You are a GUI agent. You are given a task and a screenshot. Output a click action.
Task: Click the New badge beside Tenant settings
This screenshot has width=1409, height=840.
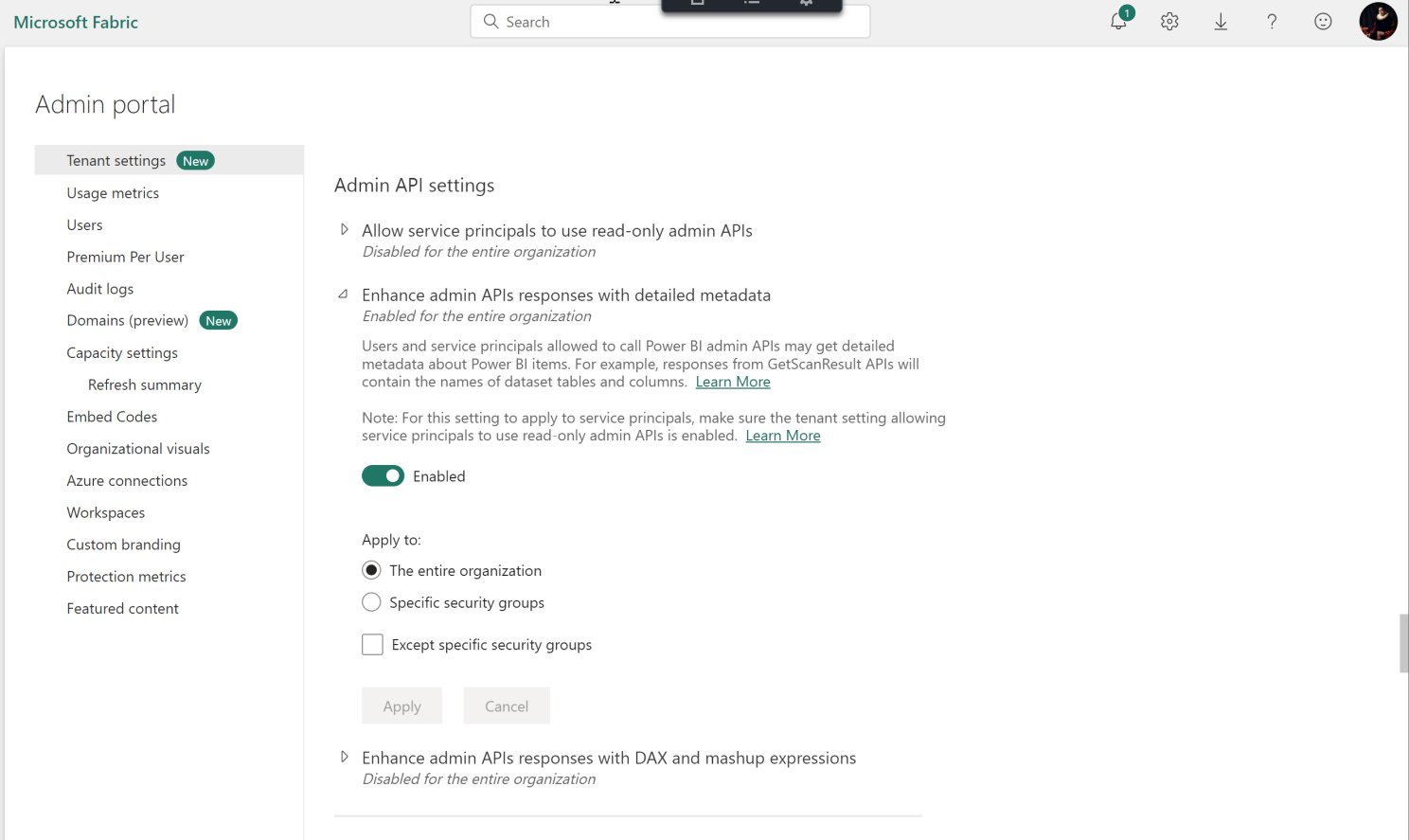(x=195, y=161)
